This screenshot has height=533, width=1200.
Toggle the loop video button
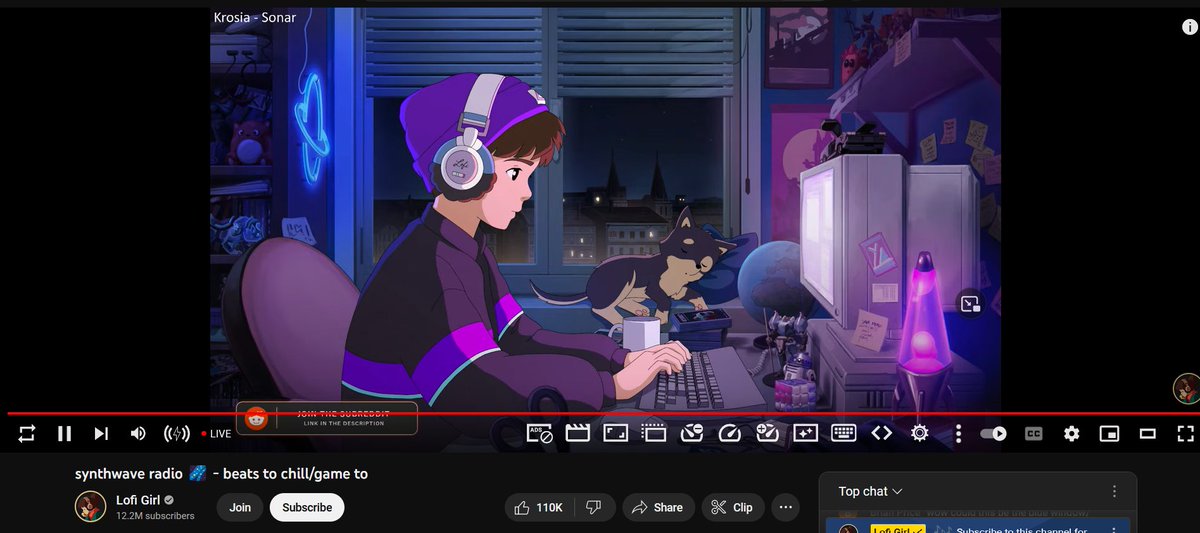coord(27,433)
